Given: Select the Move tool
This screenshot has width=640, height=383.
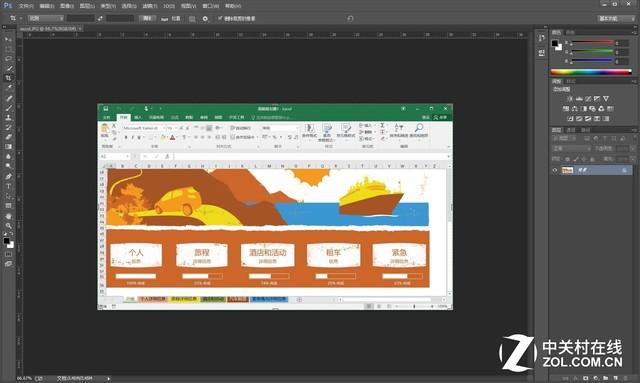Looking at the screenshot, I should pos(8,39).
